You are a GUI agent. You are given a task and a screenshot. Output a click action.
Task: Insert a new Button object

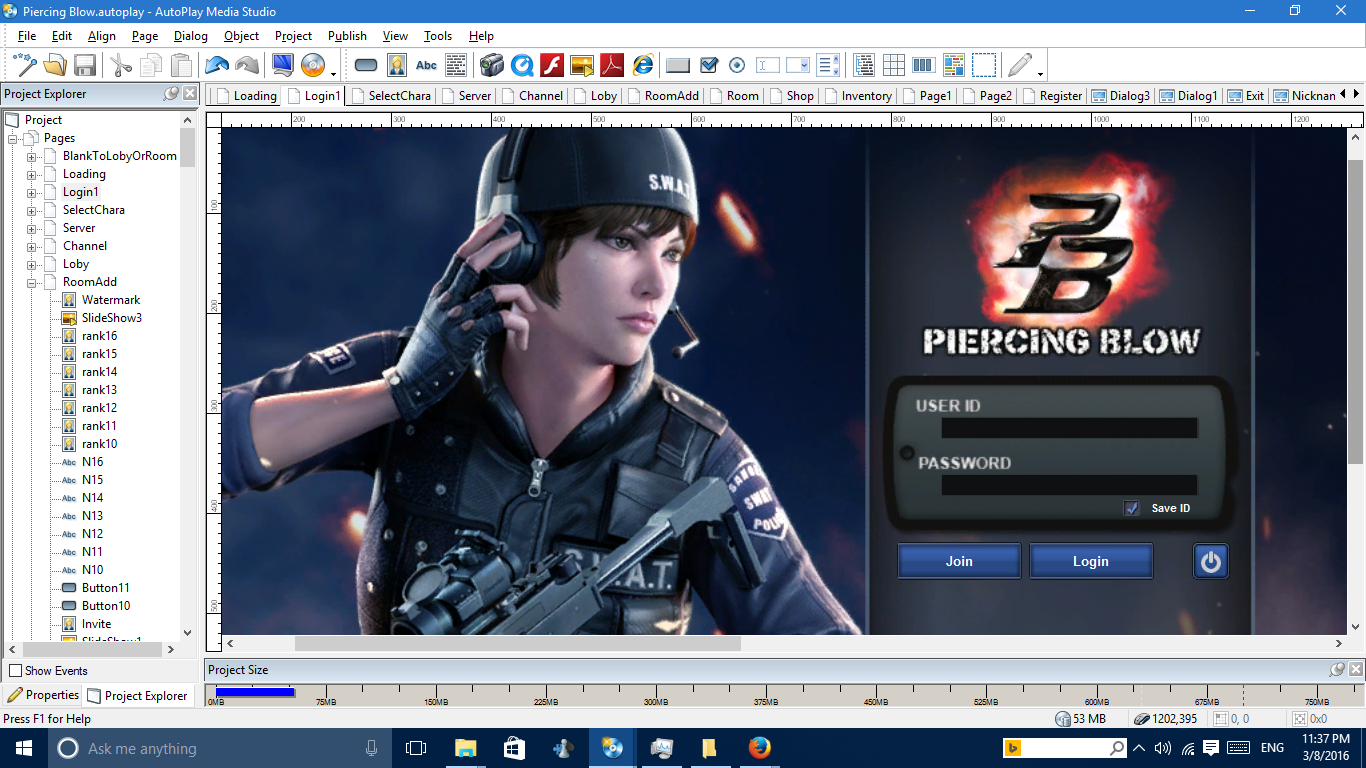pyautogui.click(x=366, y=66)
